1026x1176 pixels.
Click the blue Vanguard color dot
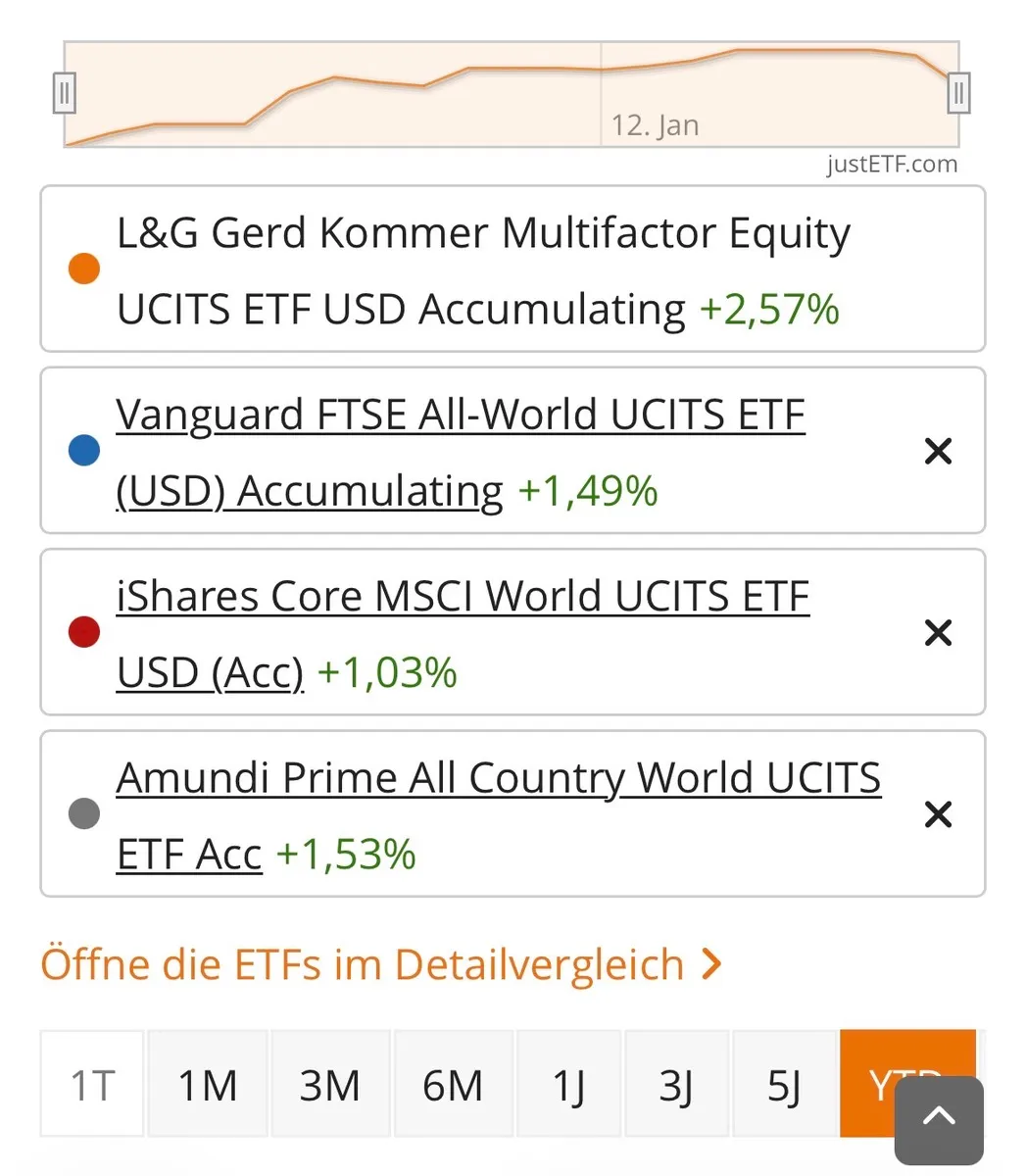pyautogui.click(x=84, y=451)
